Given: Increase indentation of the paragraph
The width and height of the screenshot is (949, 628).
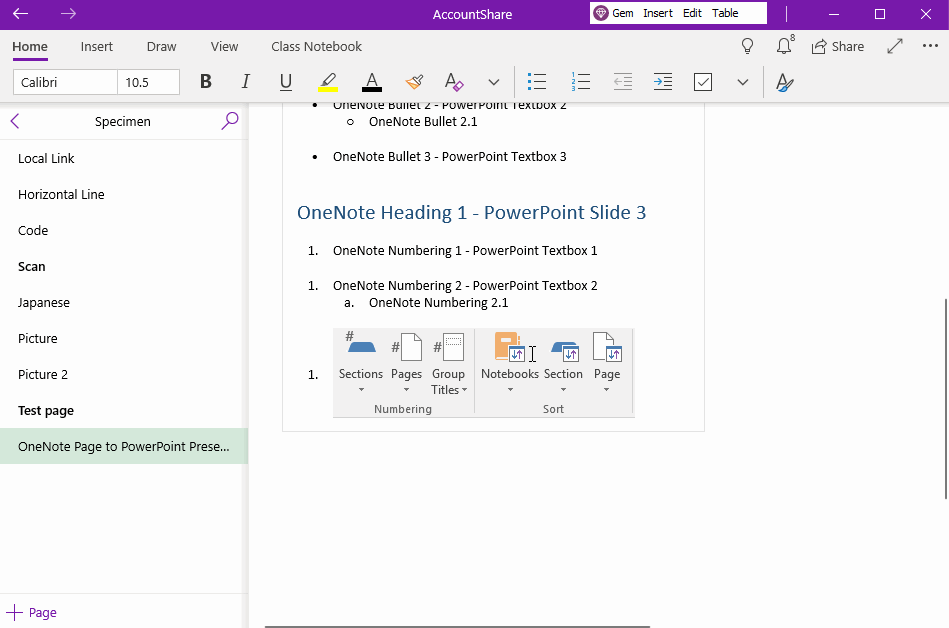Looking at the screenshot, I should tap(662, 82).
